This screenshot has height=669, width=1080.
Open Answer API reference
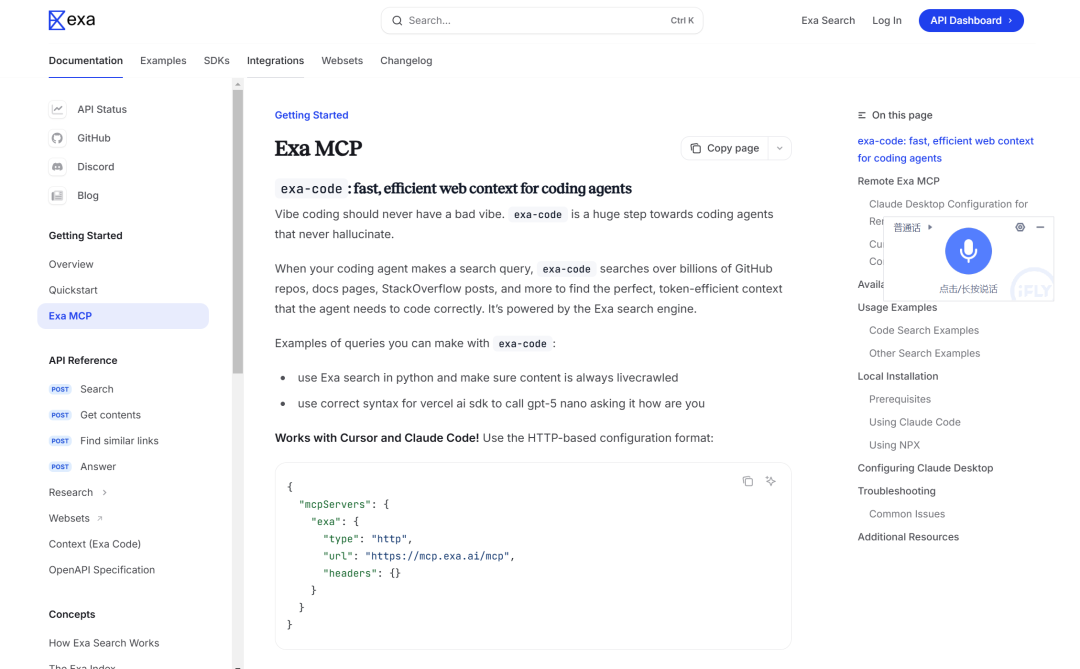pos(98,466)
